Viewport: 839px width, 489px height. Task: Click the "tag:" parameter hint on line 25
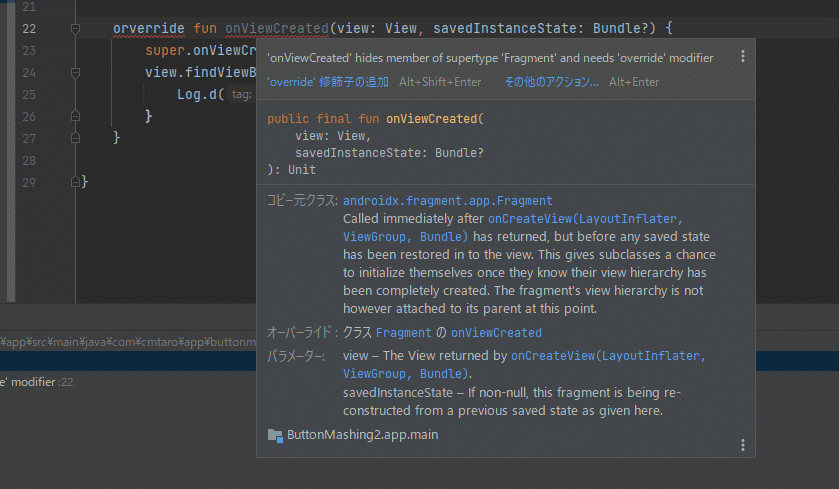tap(241, 95)
